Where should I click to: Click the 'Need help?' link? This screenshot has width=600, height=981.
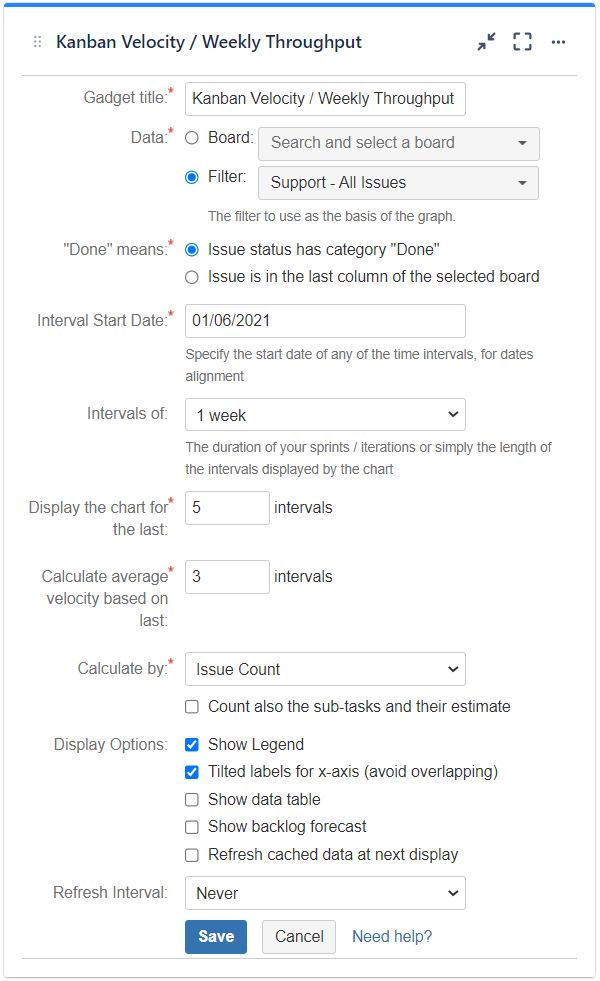click(392, 936)
